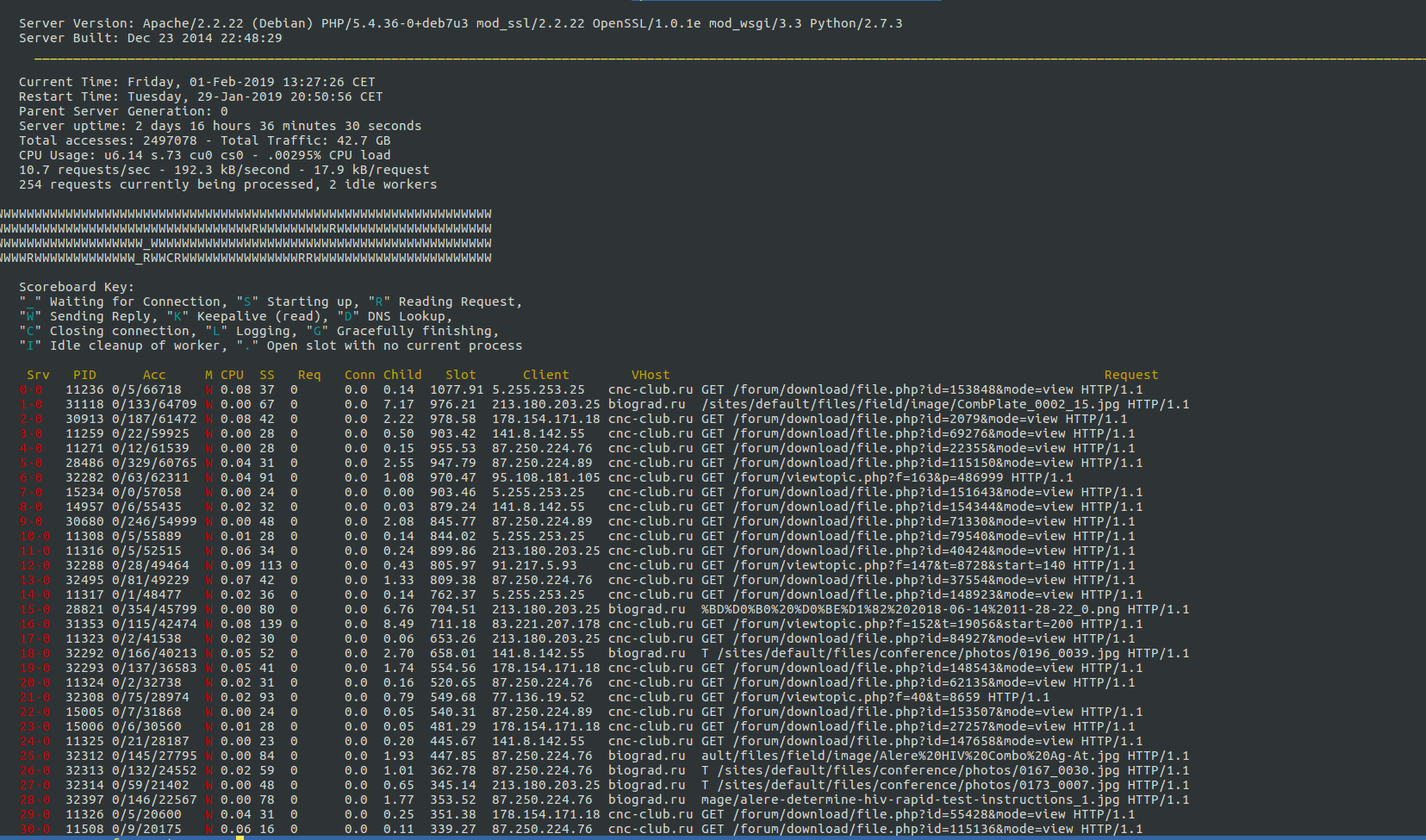Click the Scoreboard Key heading
Image resolution: width=1426 pixels, height=840 pixels.
tap(76, 287)
